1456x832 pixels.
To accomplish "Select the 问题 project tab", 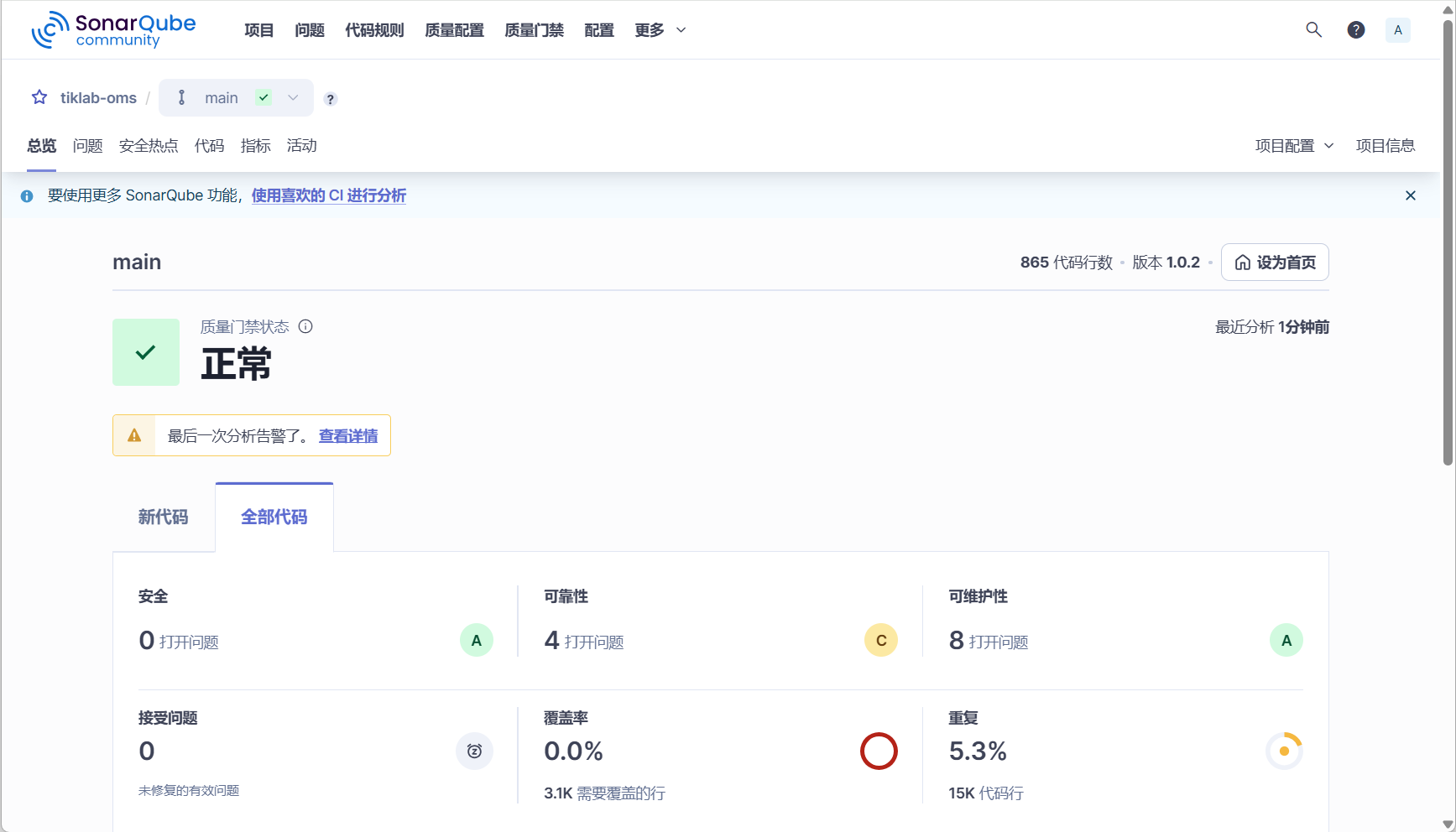I will pyautogui.click(x=88, y=146).
